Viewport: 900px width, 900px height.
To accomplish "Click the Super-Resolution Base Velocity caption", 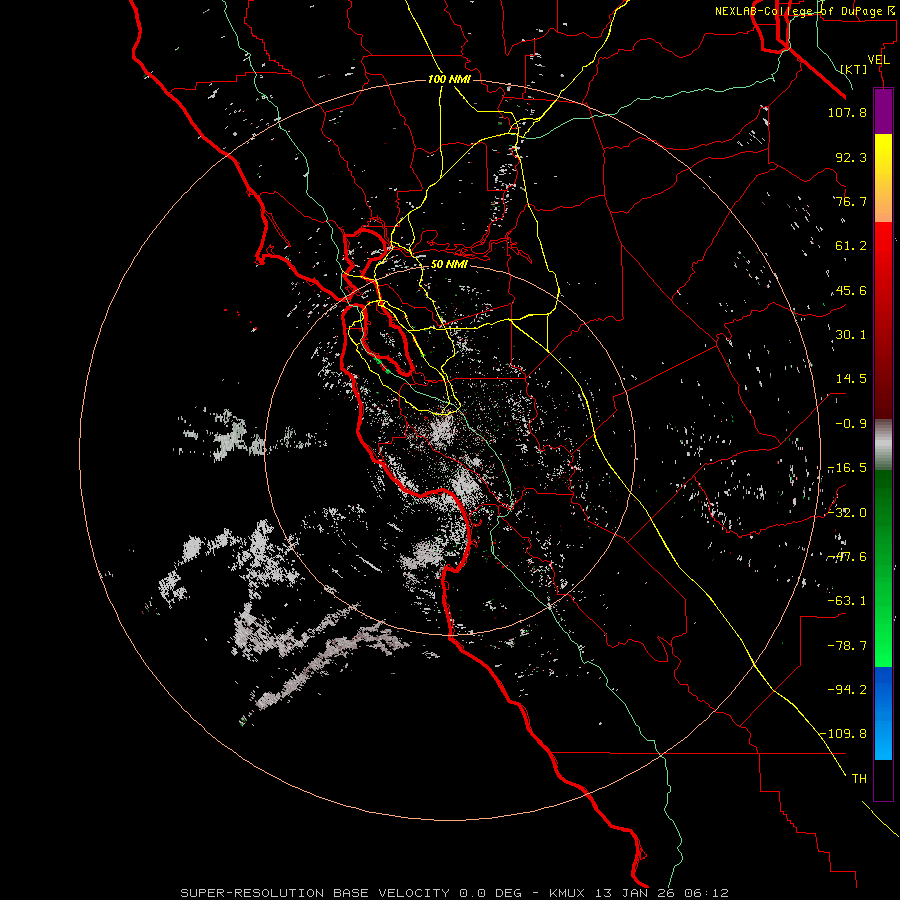I will 454,893.
